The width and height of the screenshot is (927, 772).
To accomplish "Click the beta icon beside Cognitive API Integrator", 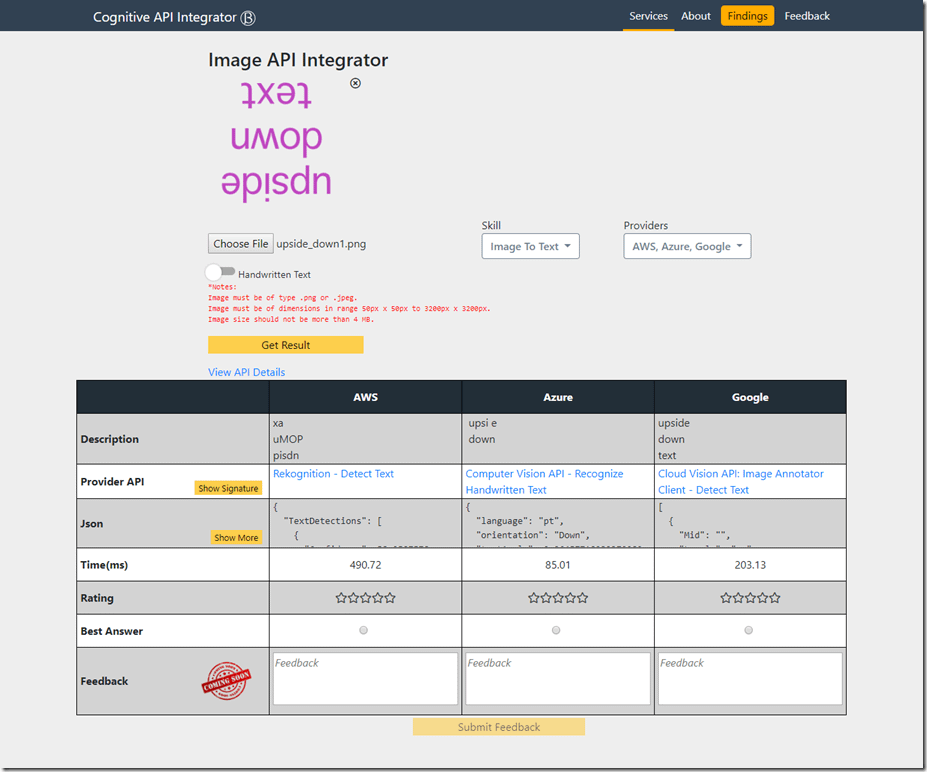I will pos(249,17).
